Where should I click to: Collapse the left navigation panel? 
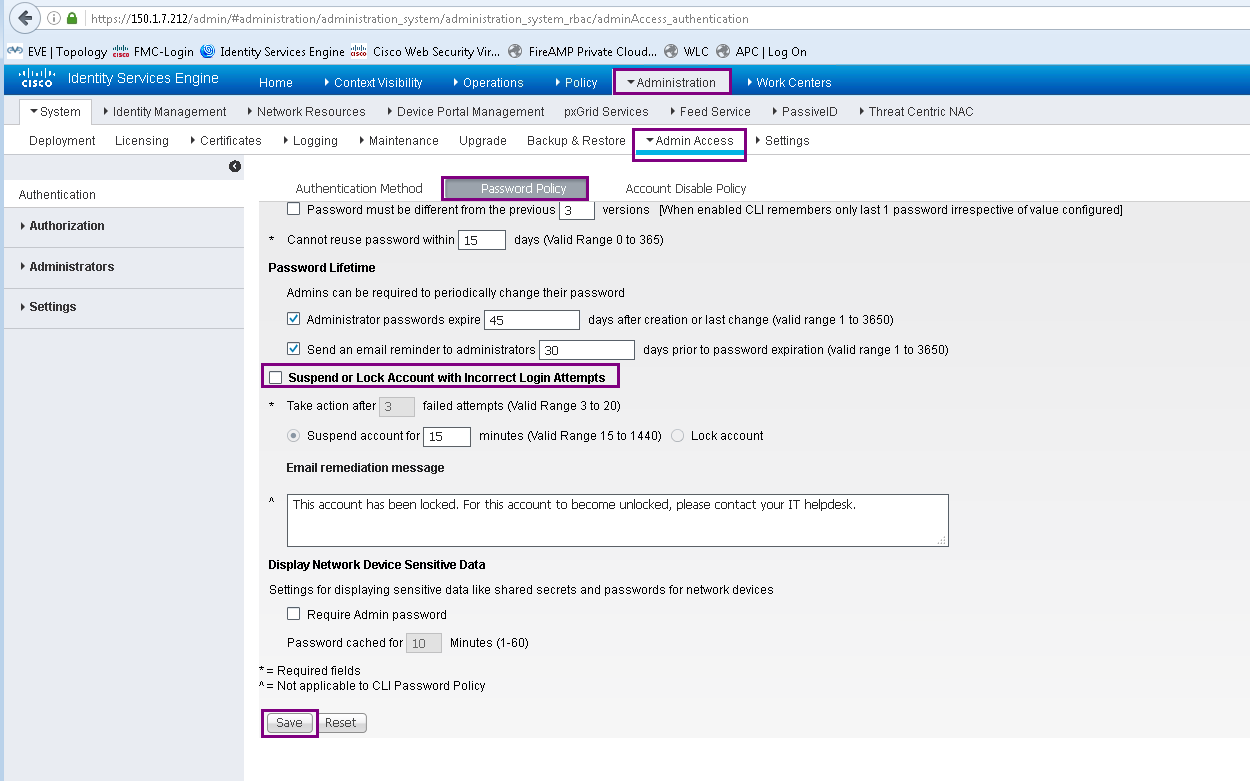235,166
